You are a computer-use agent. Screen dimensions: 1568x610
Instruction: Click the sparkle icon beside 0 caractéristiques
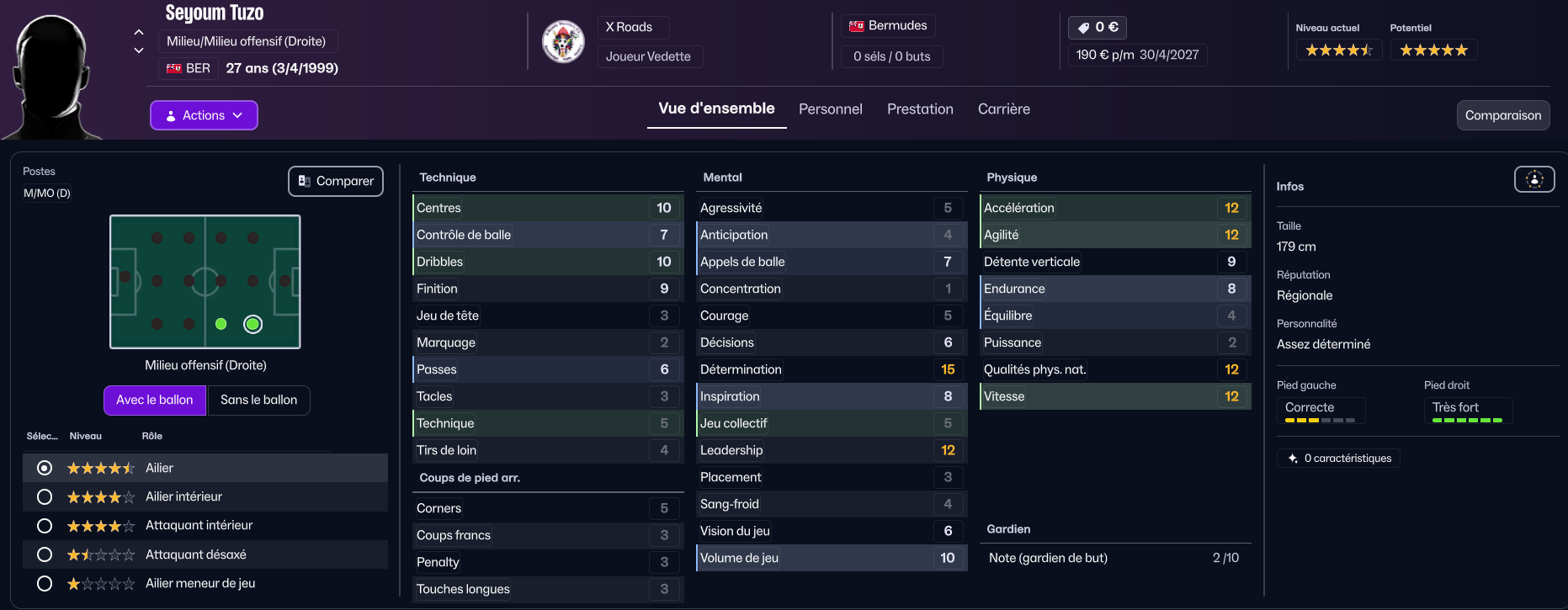(x=1293, y=459)
